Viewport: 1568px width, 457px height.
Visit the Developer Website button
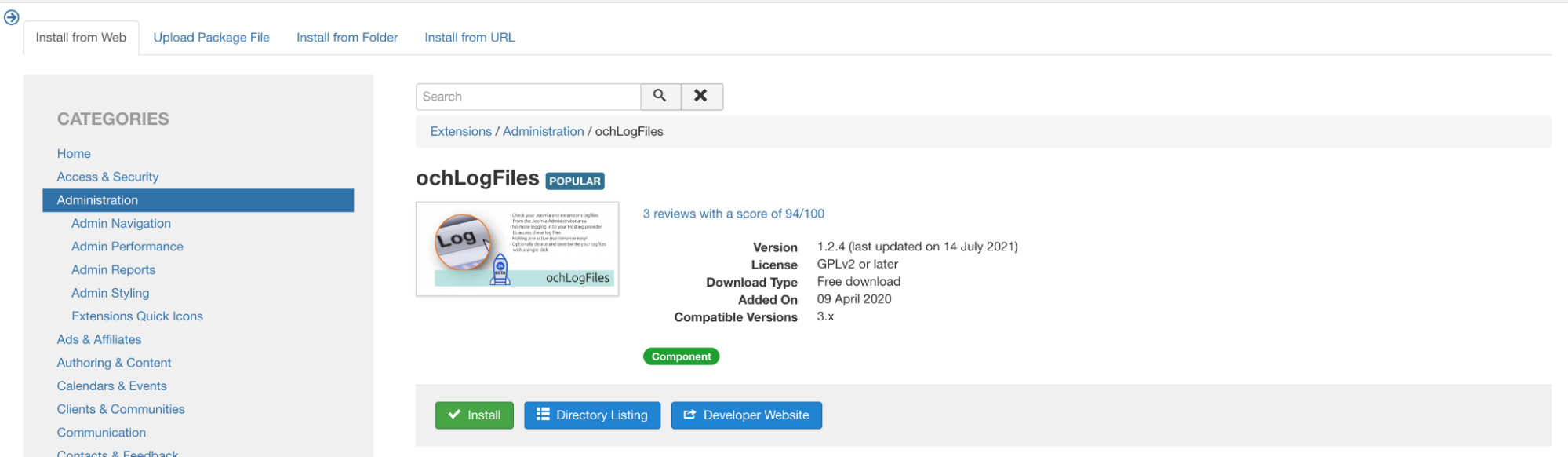[746, 415]
